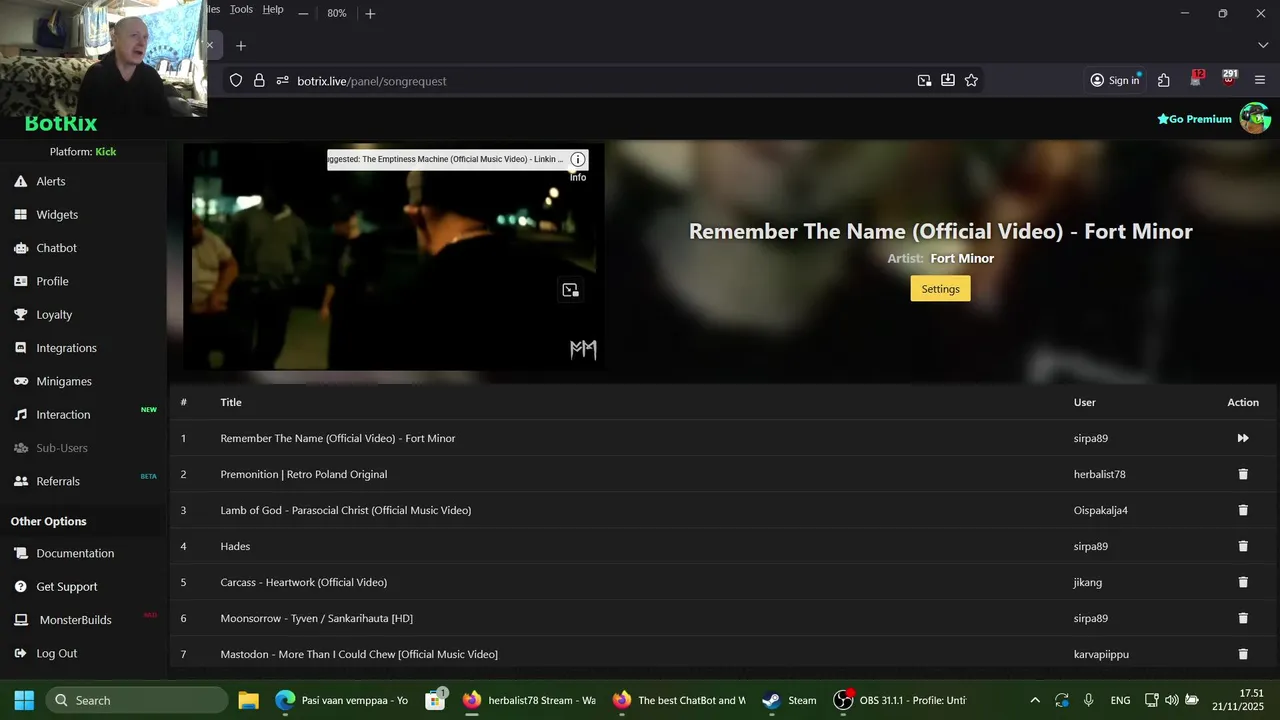Click the taskbar Search box
This screenshot has height=720, width=1280.
pos(137,700)
